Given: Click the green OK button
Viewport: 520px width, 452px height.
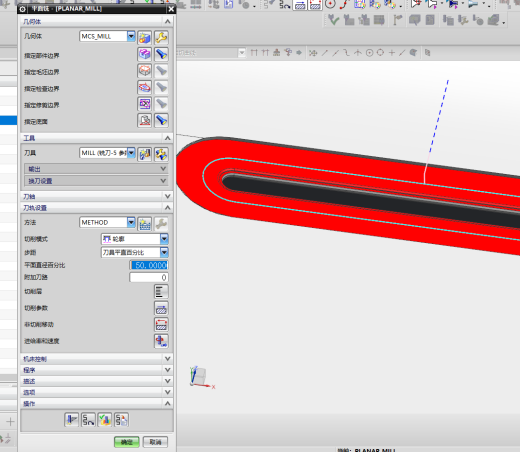Looking at the screenshot, I should tap(127, 442).
